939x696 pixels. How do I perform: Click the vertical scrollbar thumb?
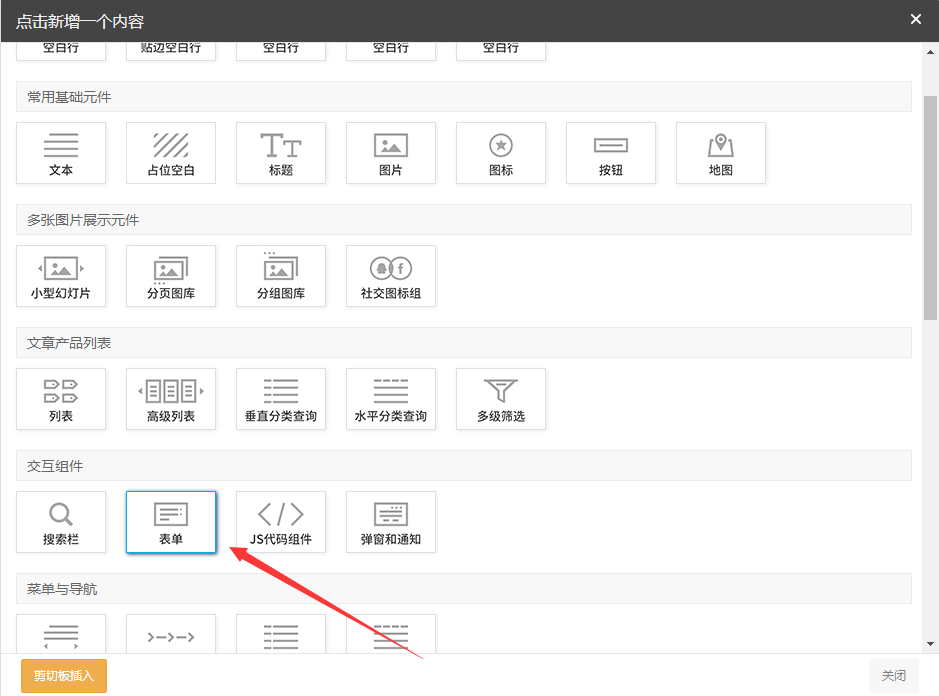pyautogui.click(x=930, y=208)
